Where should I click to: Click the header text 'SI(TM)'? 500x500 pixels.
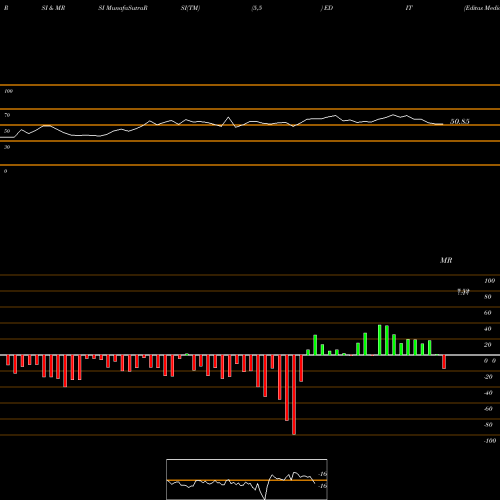click(190, 8)
